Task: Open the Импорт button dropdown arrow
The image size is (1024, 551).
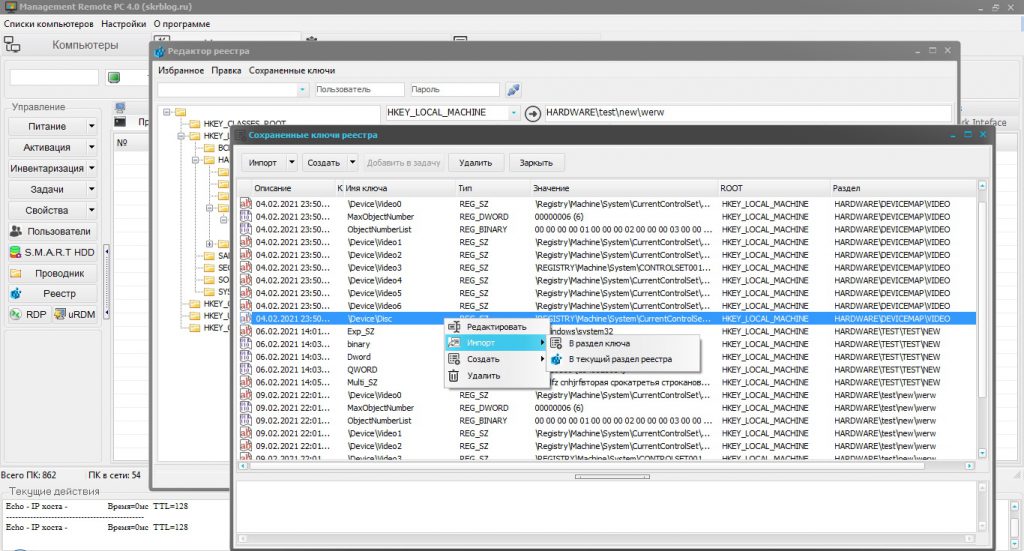Action: tap(292, 163)
